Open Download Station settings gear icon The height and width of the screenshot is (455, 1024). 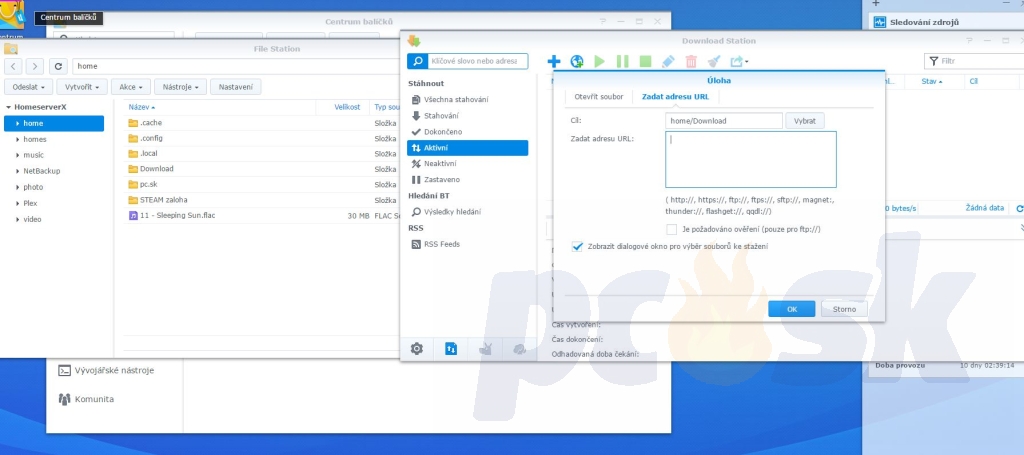[417, 349]
